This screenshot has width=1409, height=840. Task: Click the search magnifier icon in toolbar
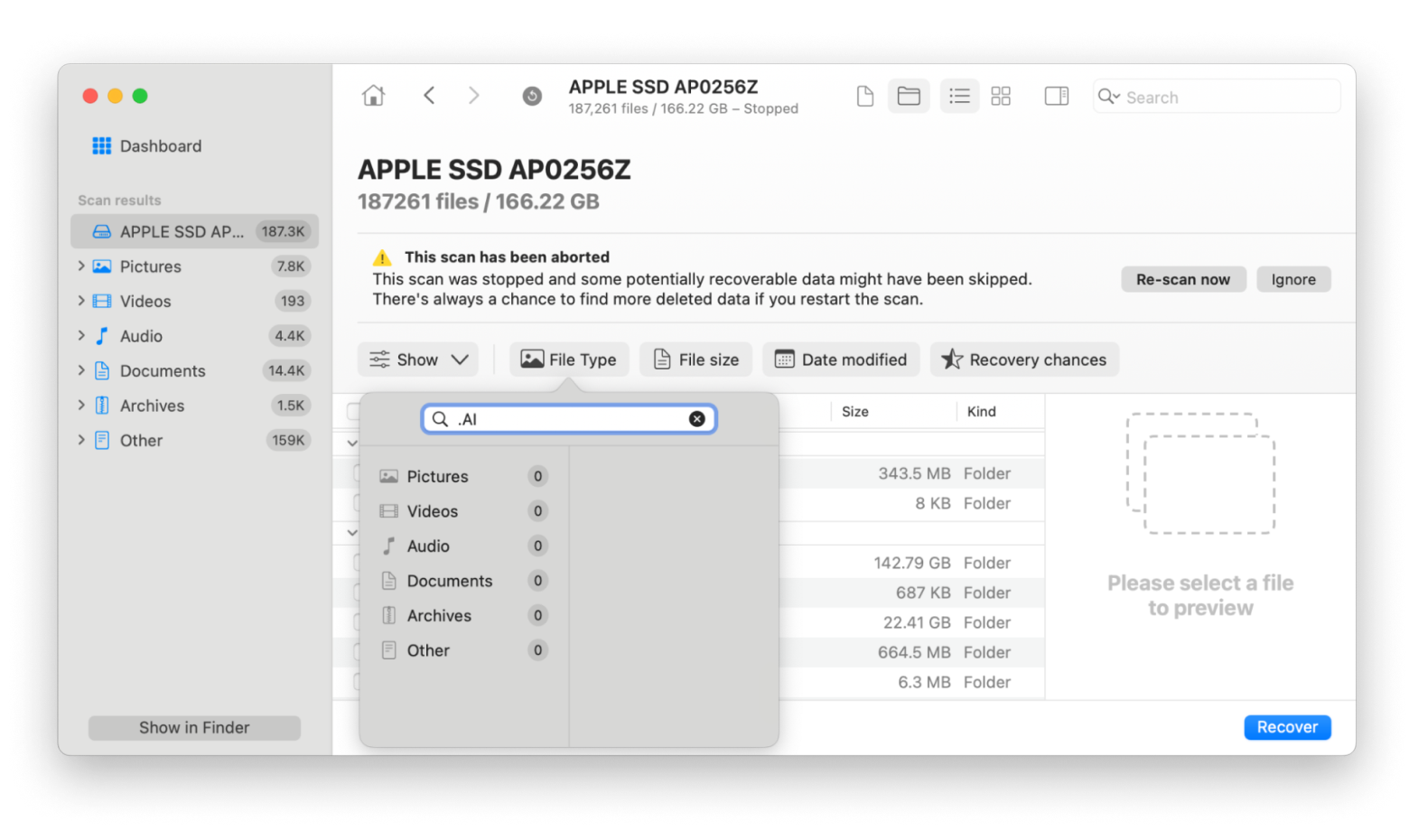(x=1106, y=97)
